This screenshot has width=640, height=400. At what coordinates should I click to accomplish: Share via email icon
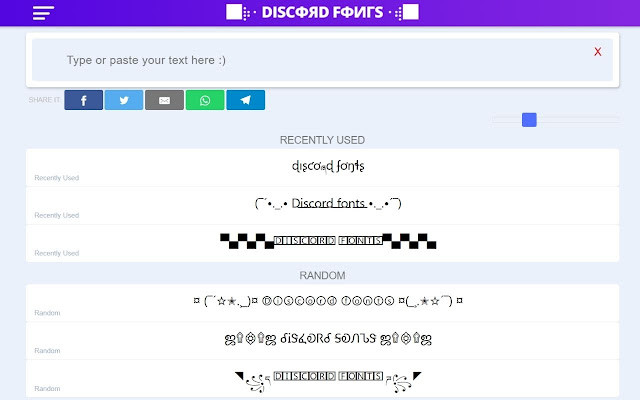[x=164, y=100]
